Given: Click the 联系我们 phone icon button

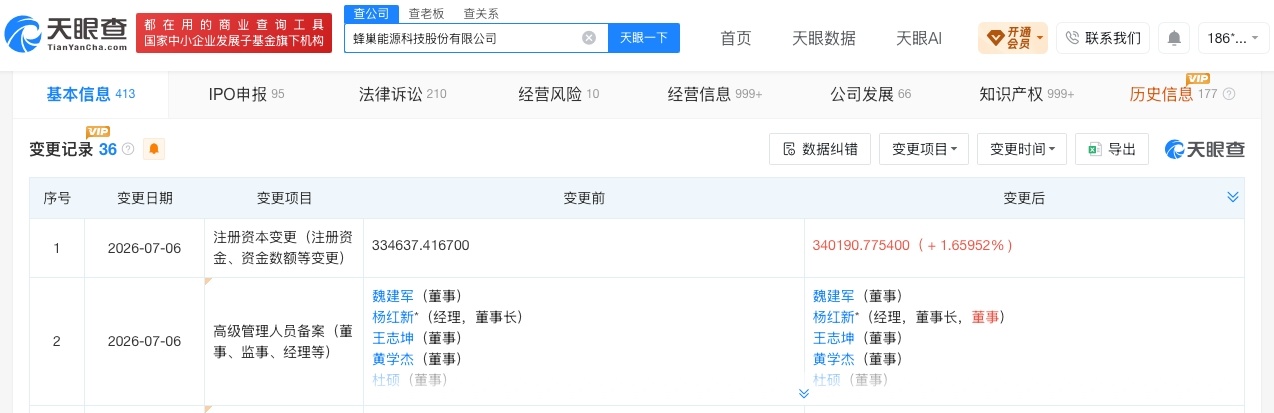Looking at the screenshot, I should tap(1103, 38).
